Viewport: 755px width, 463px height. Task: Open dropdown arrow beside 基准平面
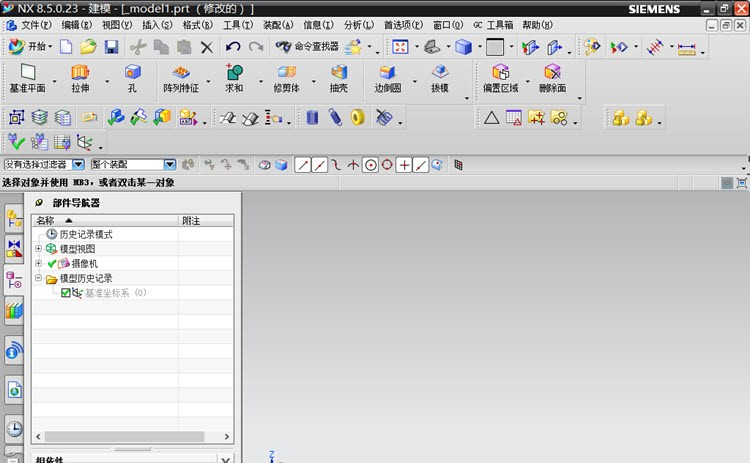(54, 81)
